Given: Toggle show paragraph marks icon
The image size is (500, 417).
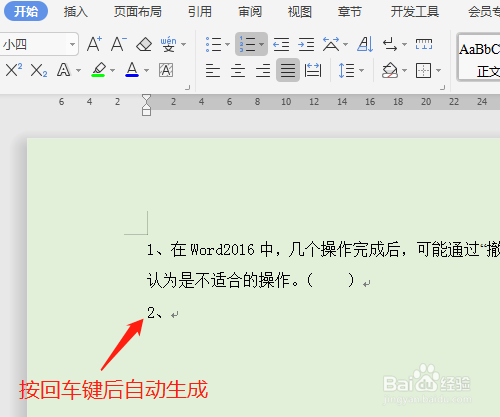Looking at the screenshot, I should 390,44.
